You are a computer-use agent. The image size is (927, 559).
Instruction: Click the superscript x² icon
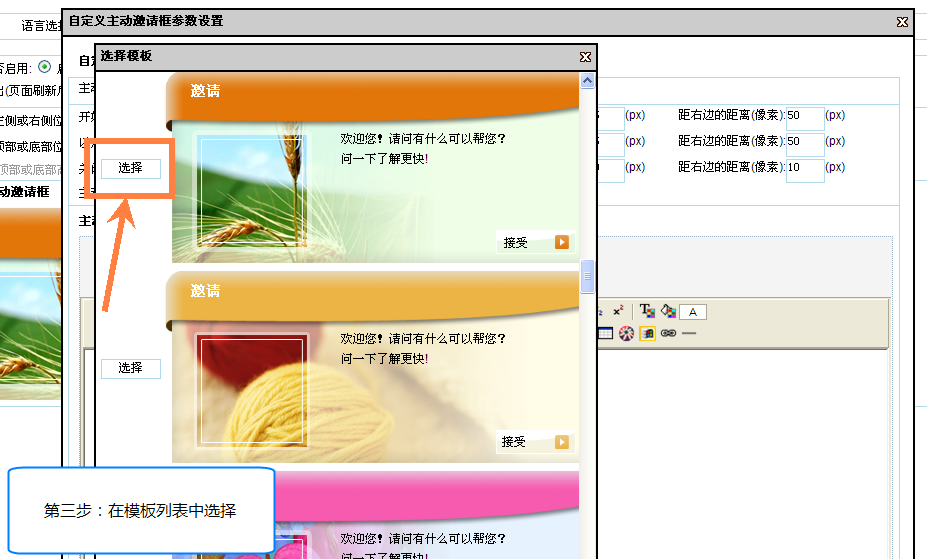point(619,311)
